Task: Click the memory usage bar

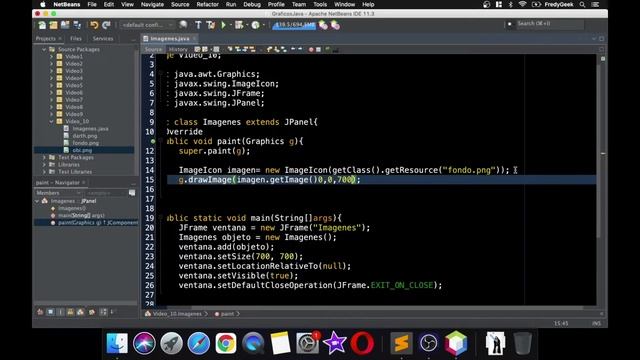Action: point(295,25)
